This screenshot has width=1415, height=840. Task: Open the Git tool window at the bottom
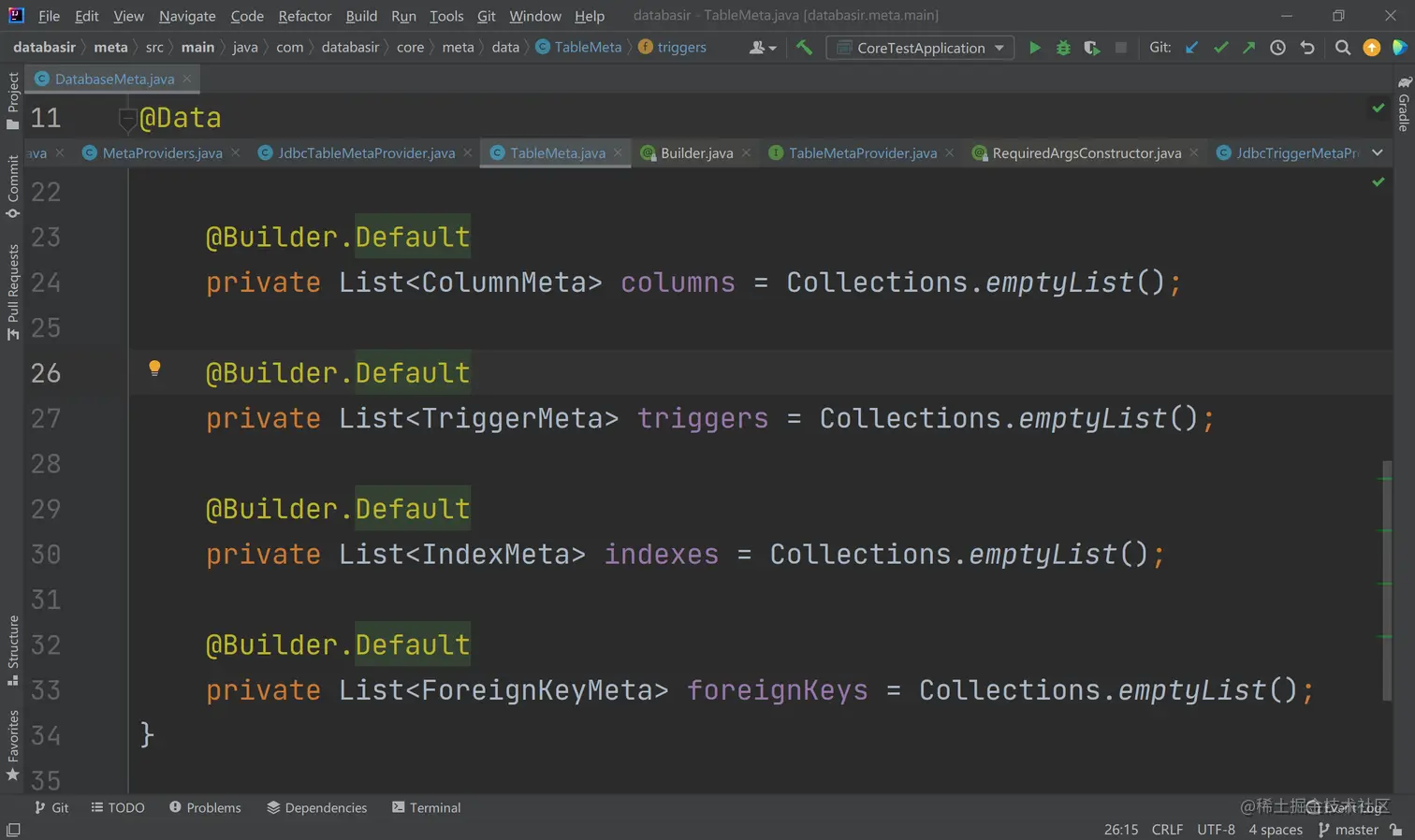[51, 807]
